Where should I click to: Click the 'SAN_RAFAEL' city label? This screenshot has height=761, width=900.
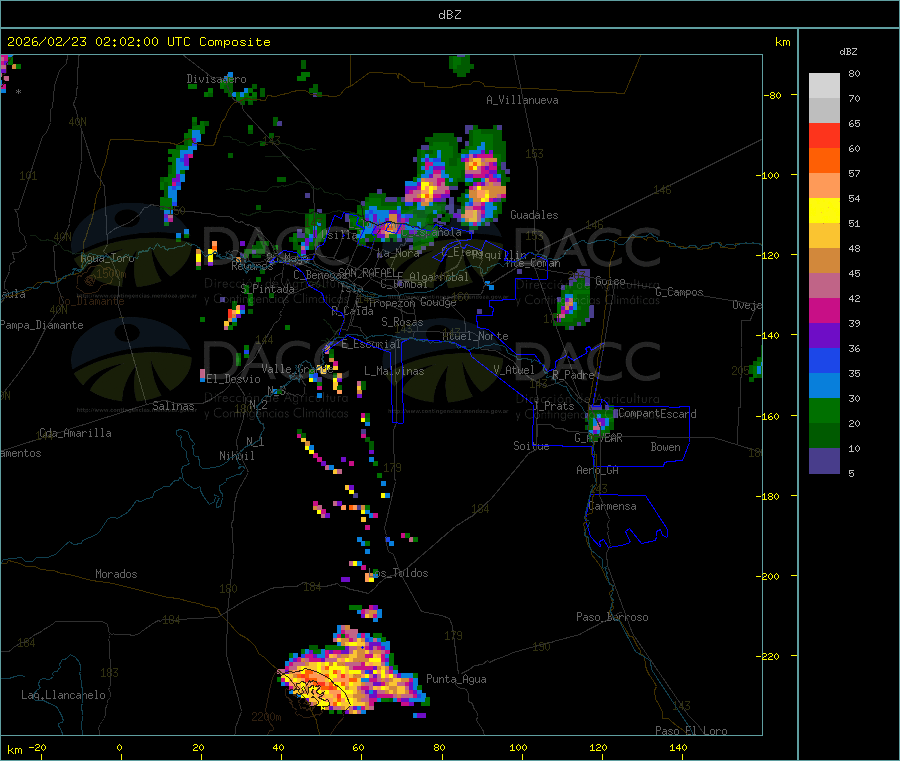tap(367, 272)
